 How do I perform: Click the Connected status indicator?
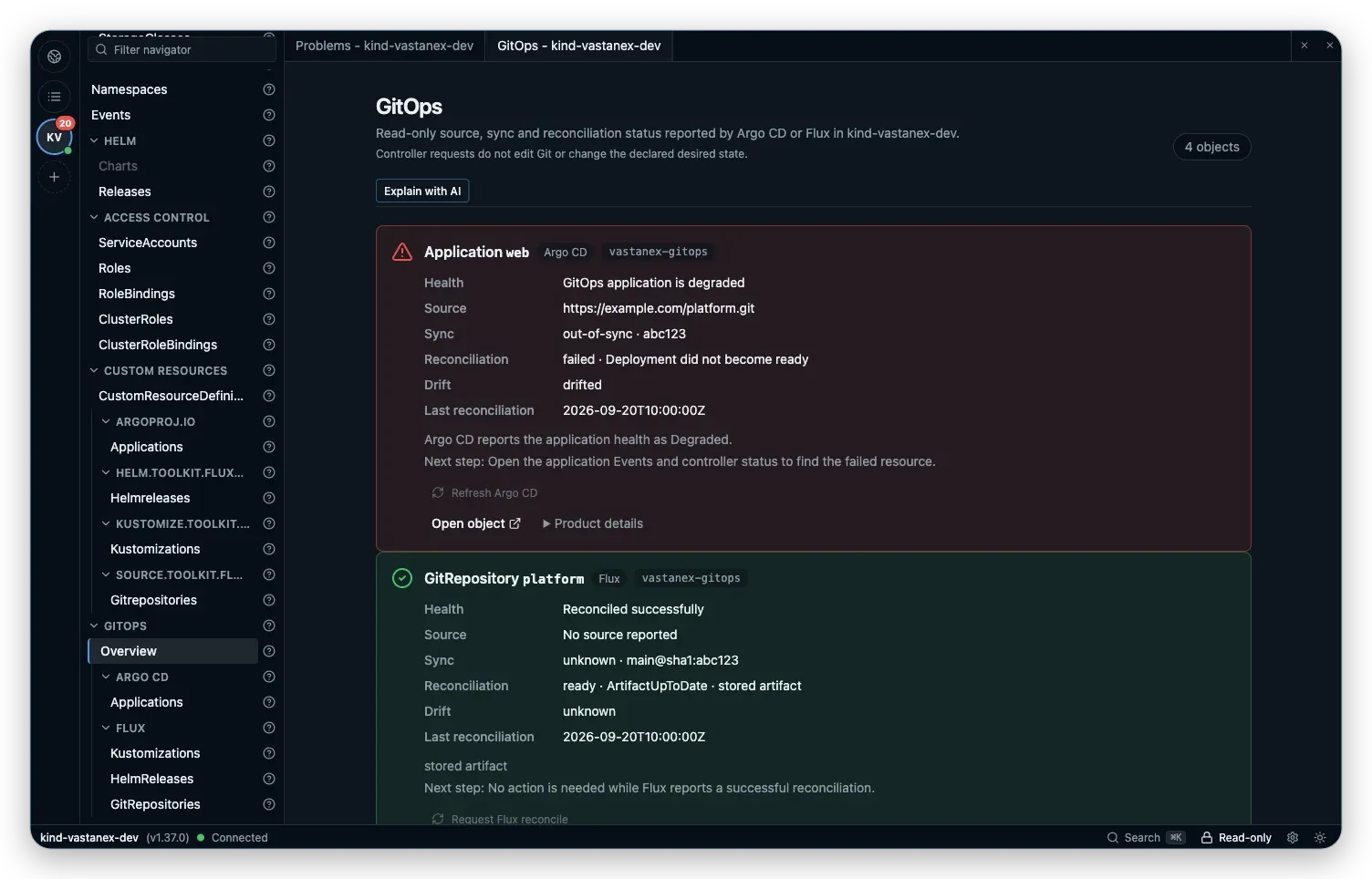click(233, 837)
